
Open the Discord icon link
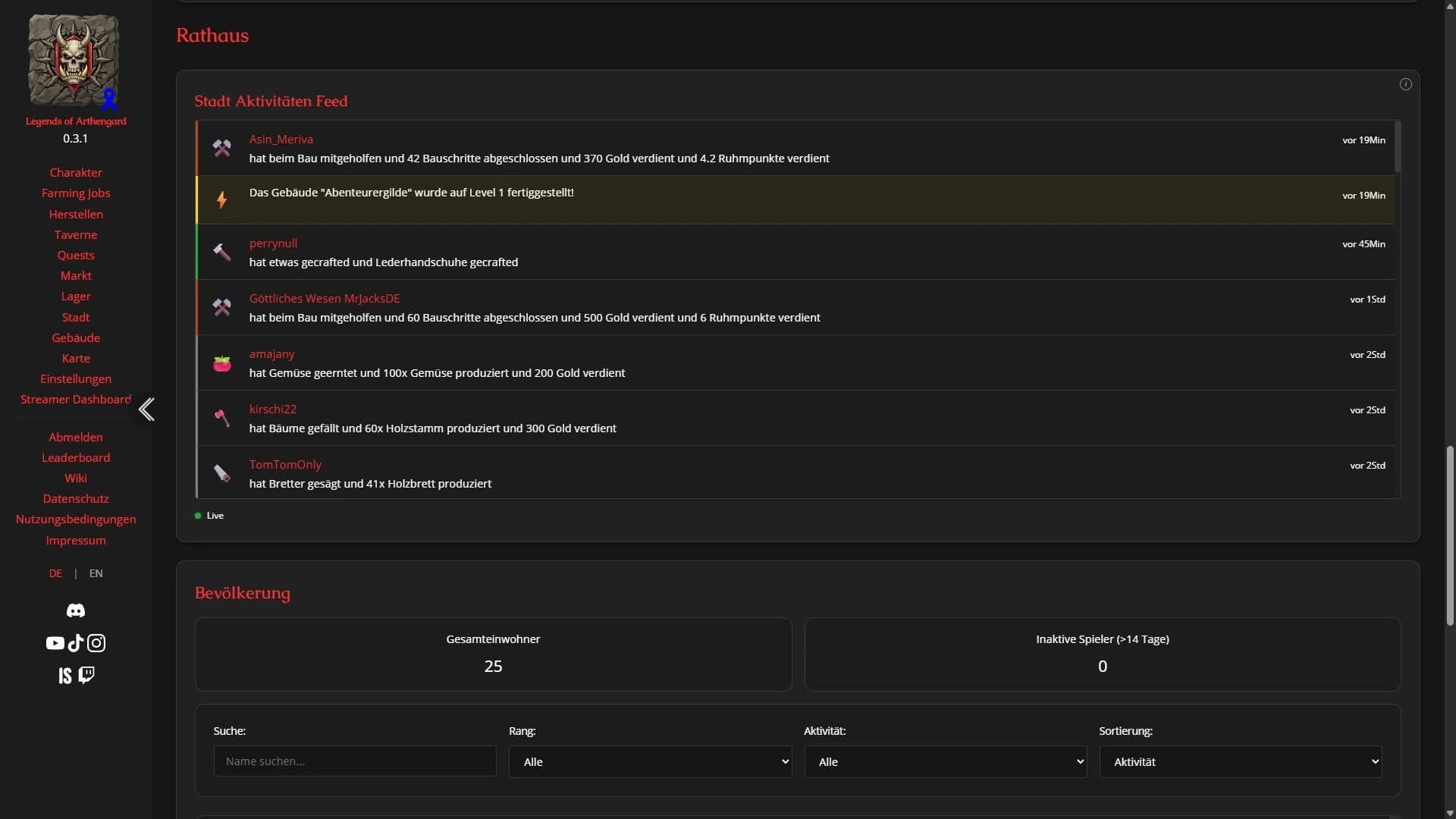76,610
